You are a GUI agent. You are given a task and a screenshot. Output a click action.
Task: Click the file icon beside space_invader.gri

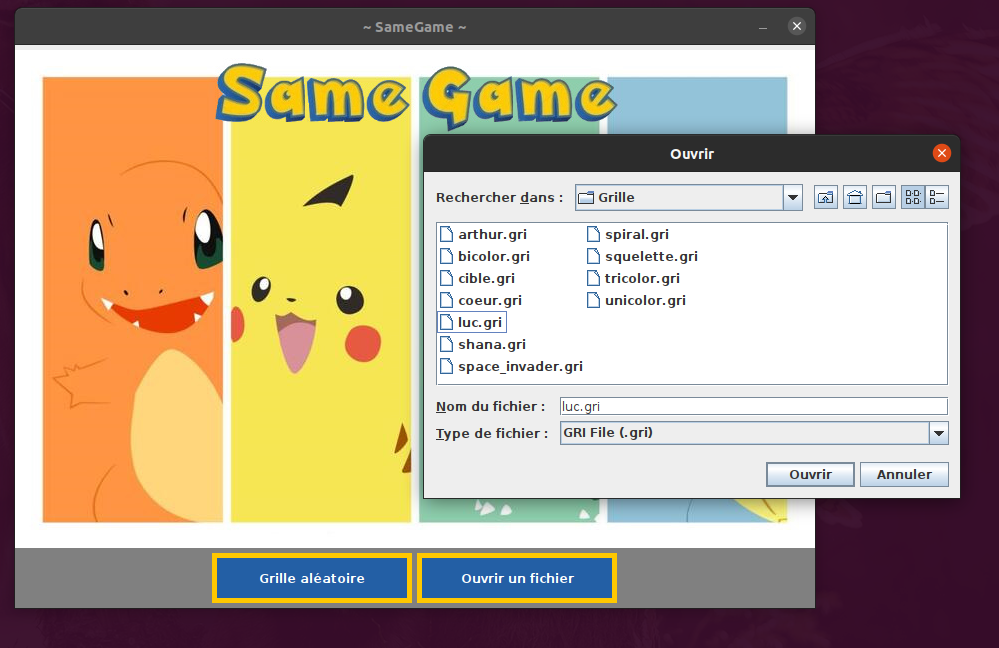(x=448, y=366)
